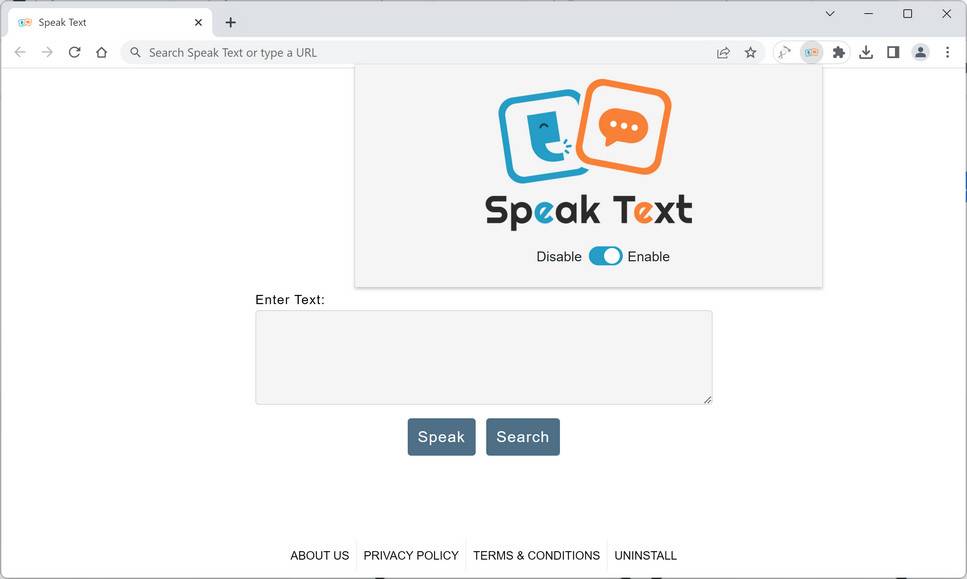Click the UNINSTALL link
This screenshot has width=967, height=579.
point(645,556)
